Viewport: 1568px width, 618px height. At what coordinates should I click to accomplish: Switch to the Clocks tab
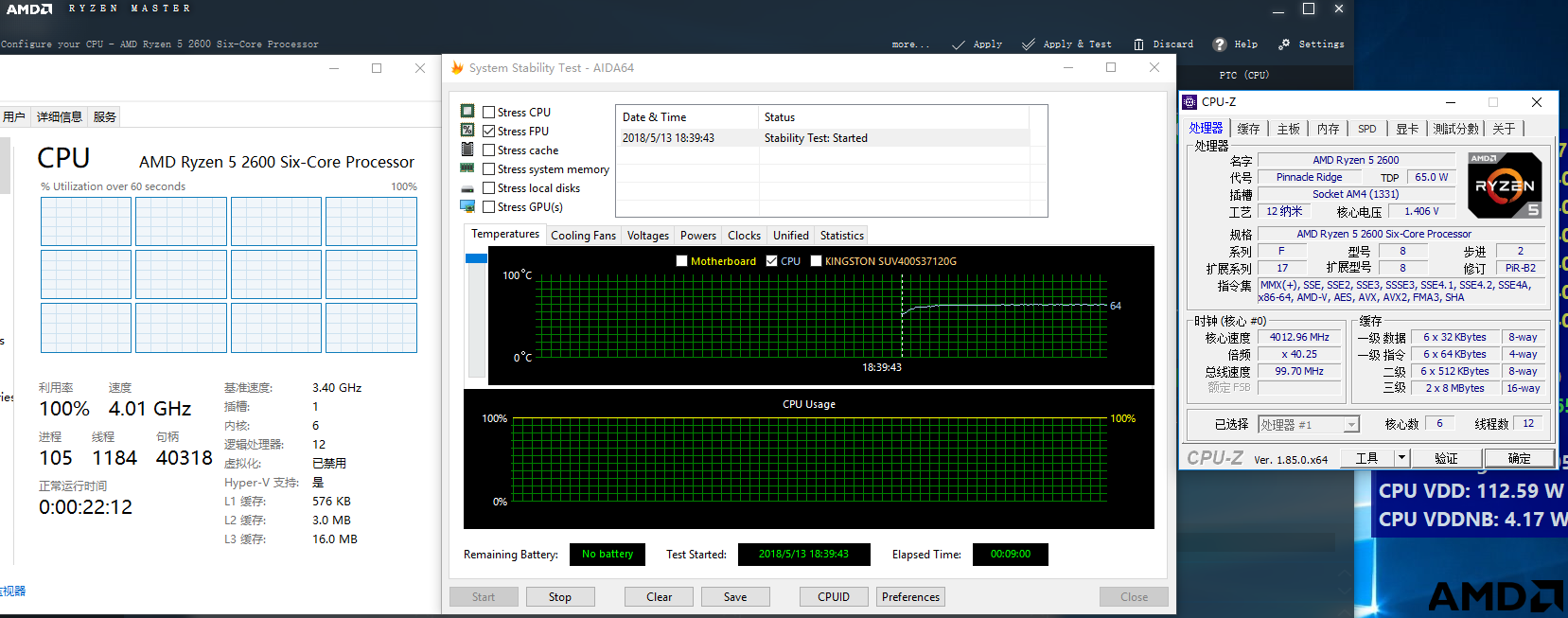point(744,236)
